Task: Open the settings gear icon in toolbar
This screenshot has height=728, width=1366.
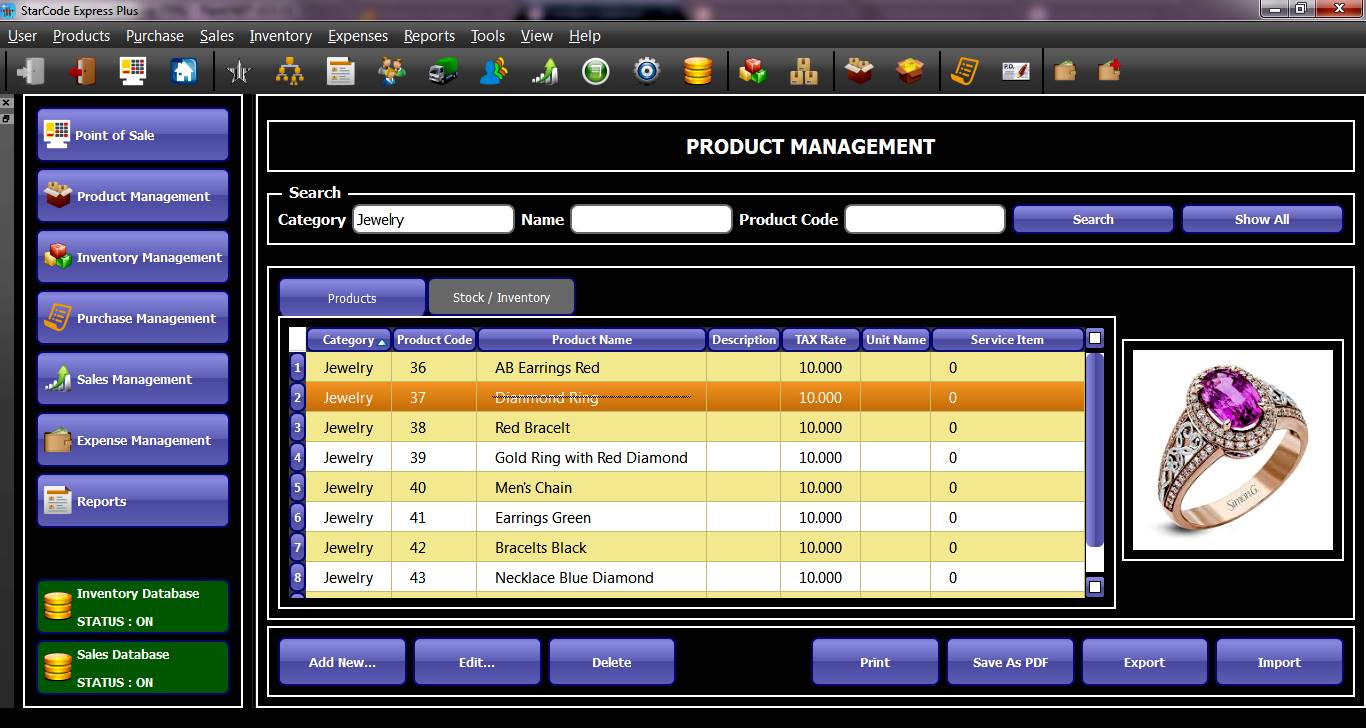Action: click(x=647, y=71)
